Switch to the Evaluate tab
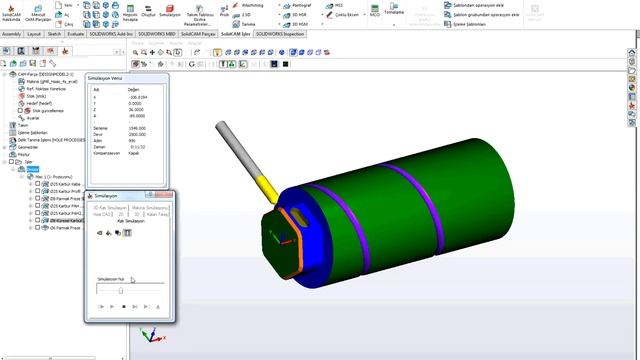Screen dimensions: 640x360 [76, 34]
